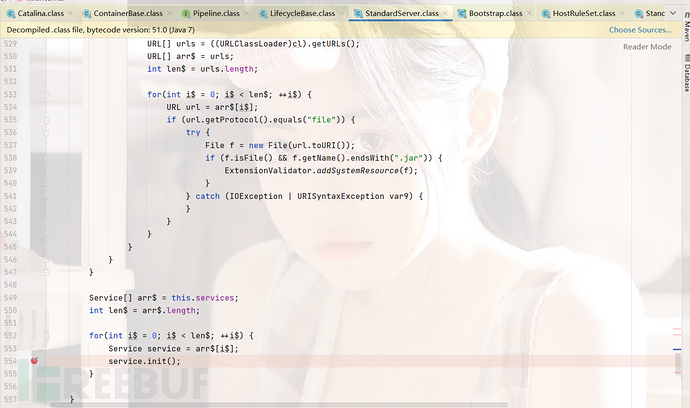Show the hidden tabs dropdown list
Viewport: 690px width, 408px height.
(671, 14)
